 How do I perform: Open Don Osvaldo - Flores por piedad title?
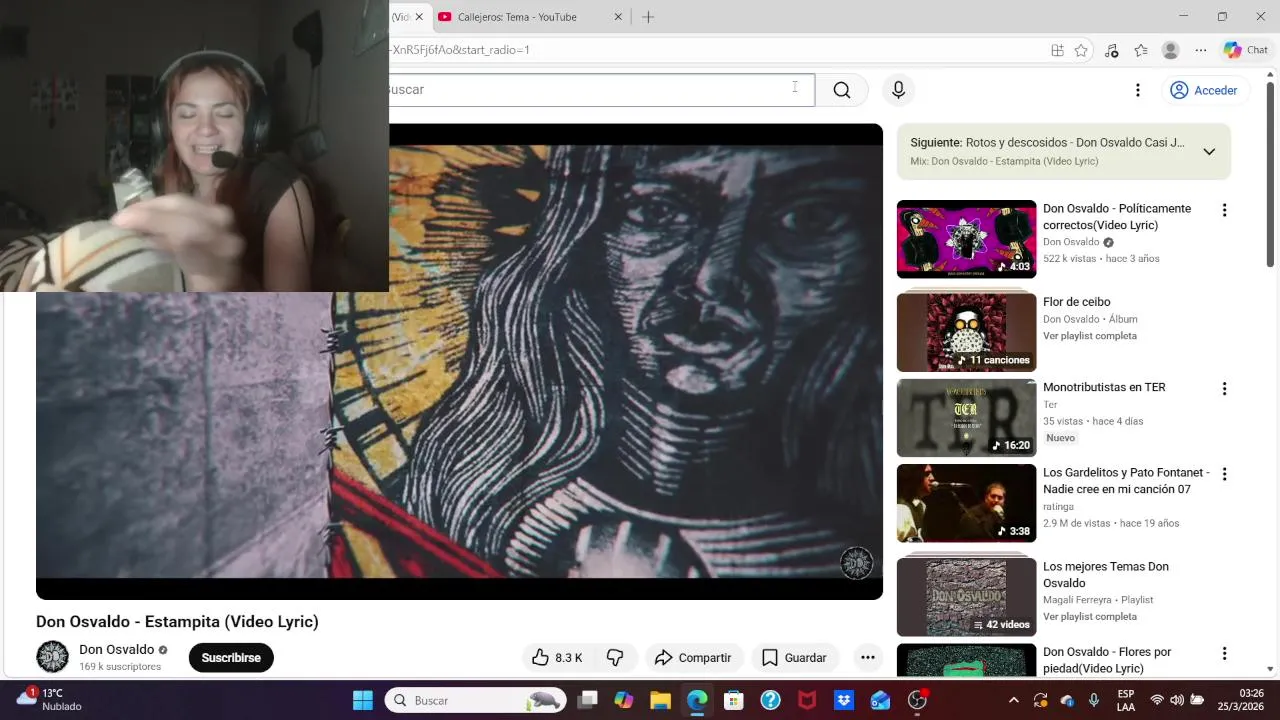1107,660
